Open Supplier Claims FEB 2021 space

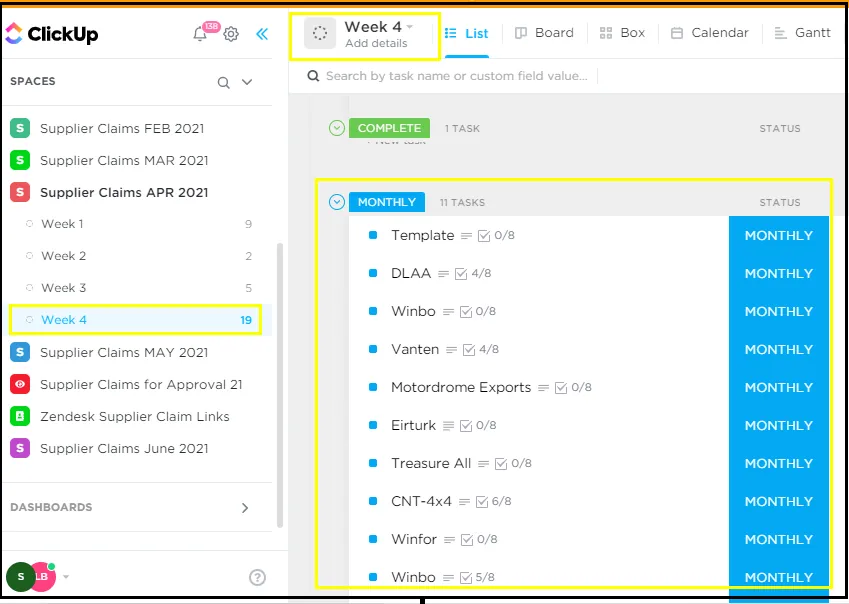pos(122,128)
